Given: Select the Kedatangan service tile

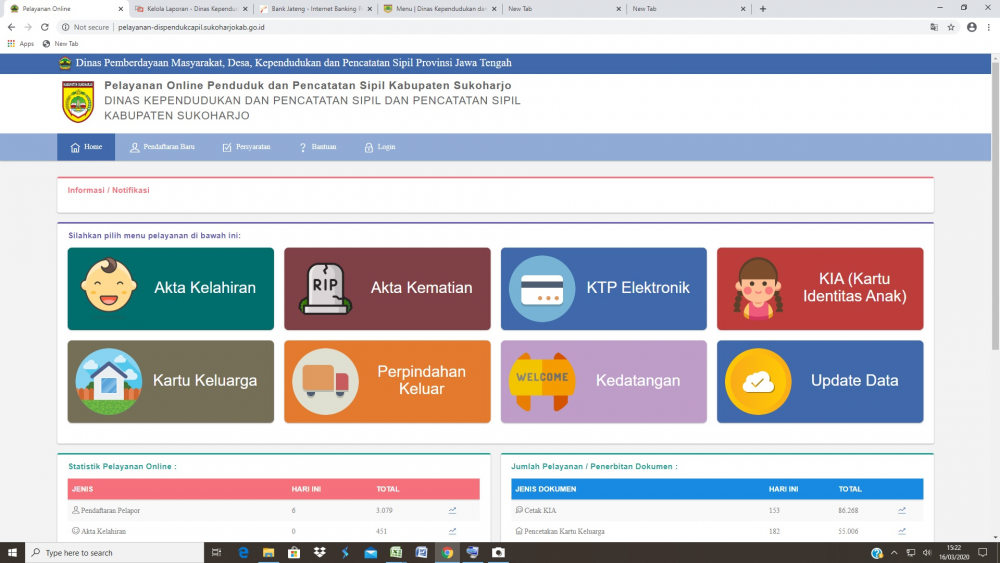Looking at the screenshot, I should (x=603, y=381).
